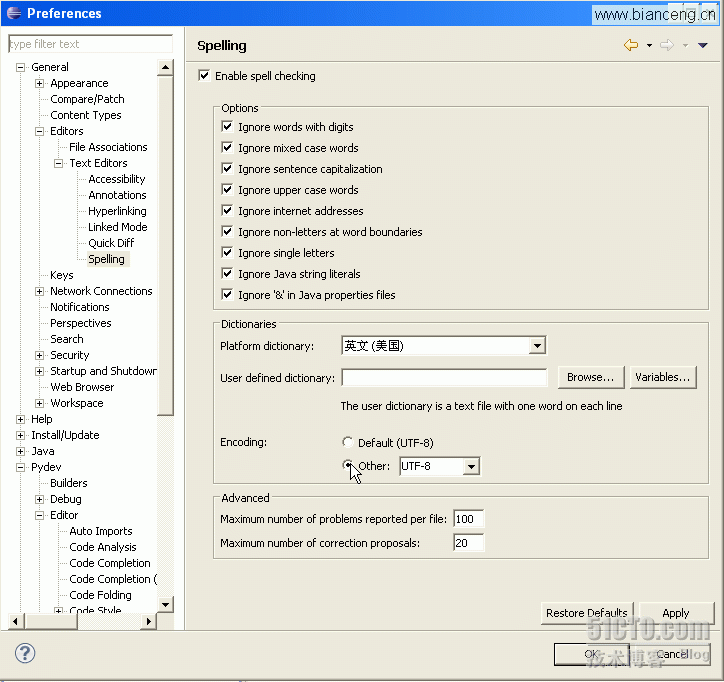Collapse the Text Editors node
Viewport: 724px width, 682px height.
58,163
